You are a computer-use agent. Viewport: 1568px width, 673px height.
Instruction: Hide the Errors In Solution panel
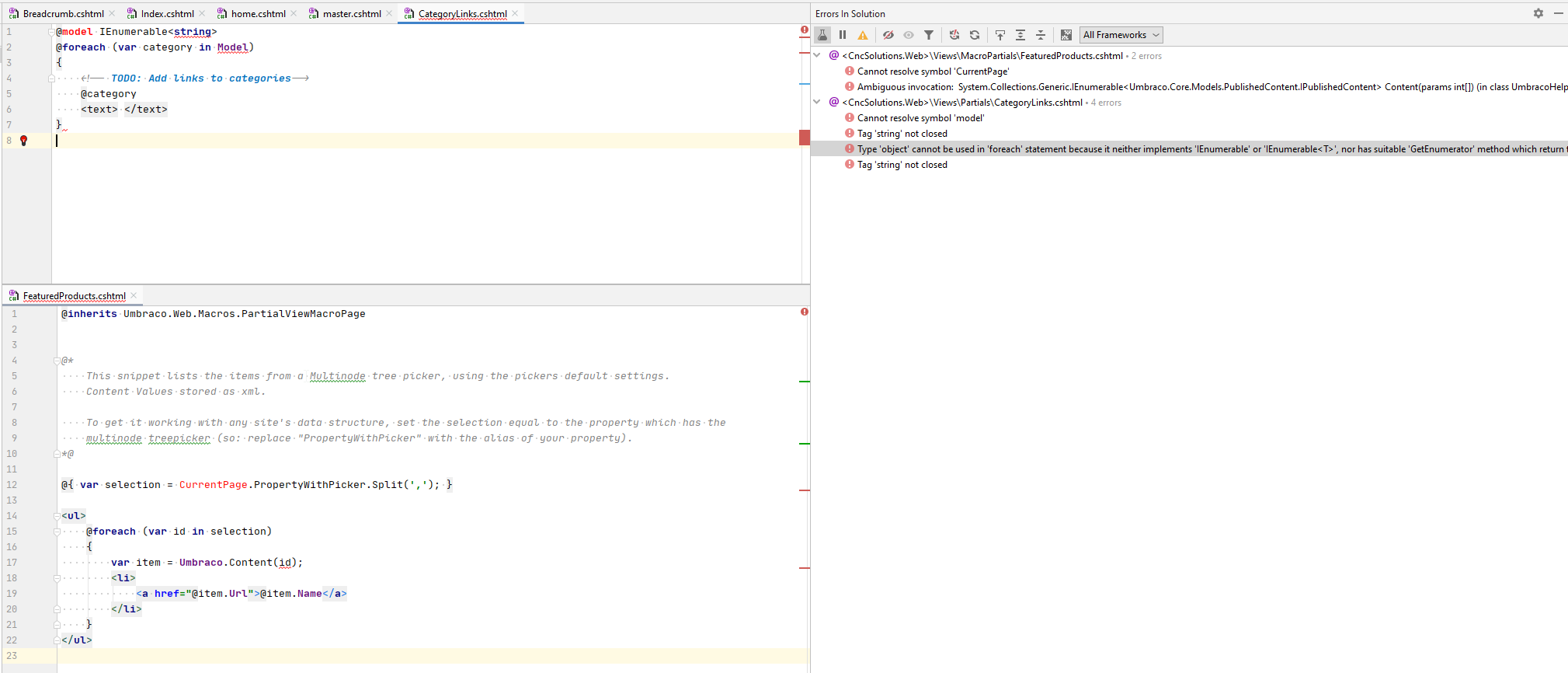click(1559, 13)
